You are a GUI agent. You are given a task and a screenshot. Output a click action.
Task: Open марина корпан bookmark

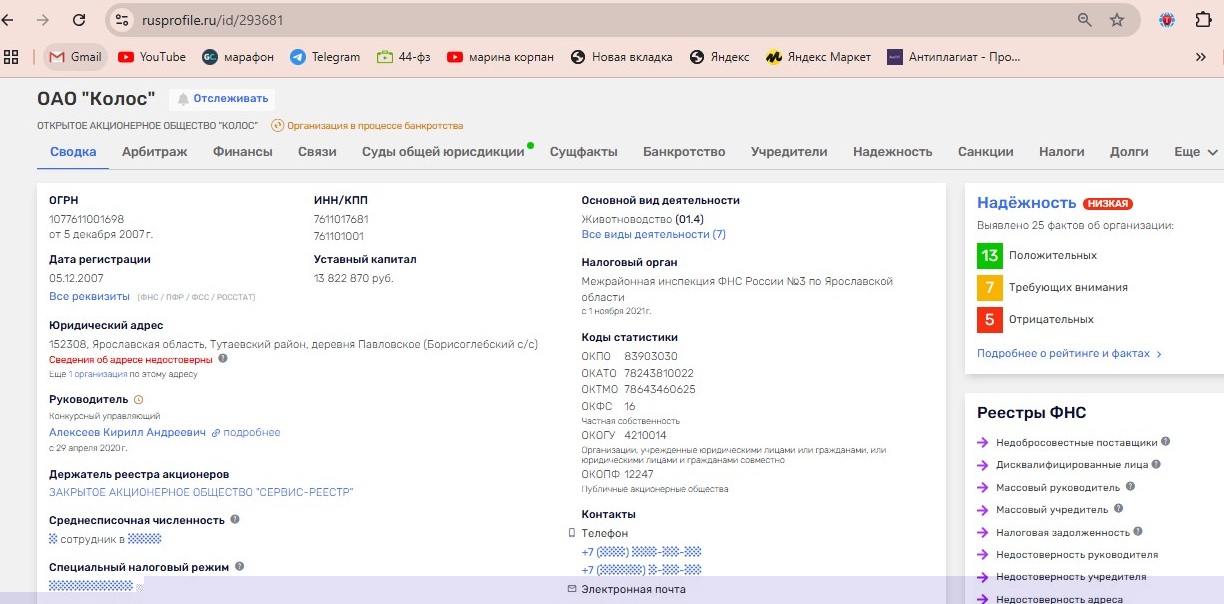500,57
